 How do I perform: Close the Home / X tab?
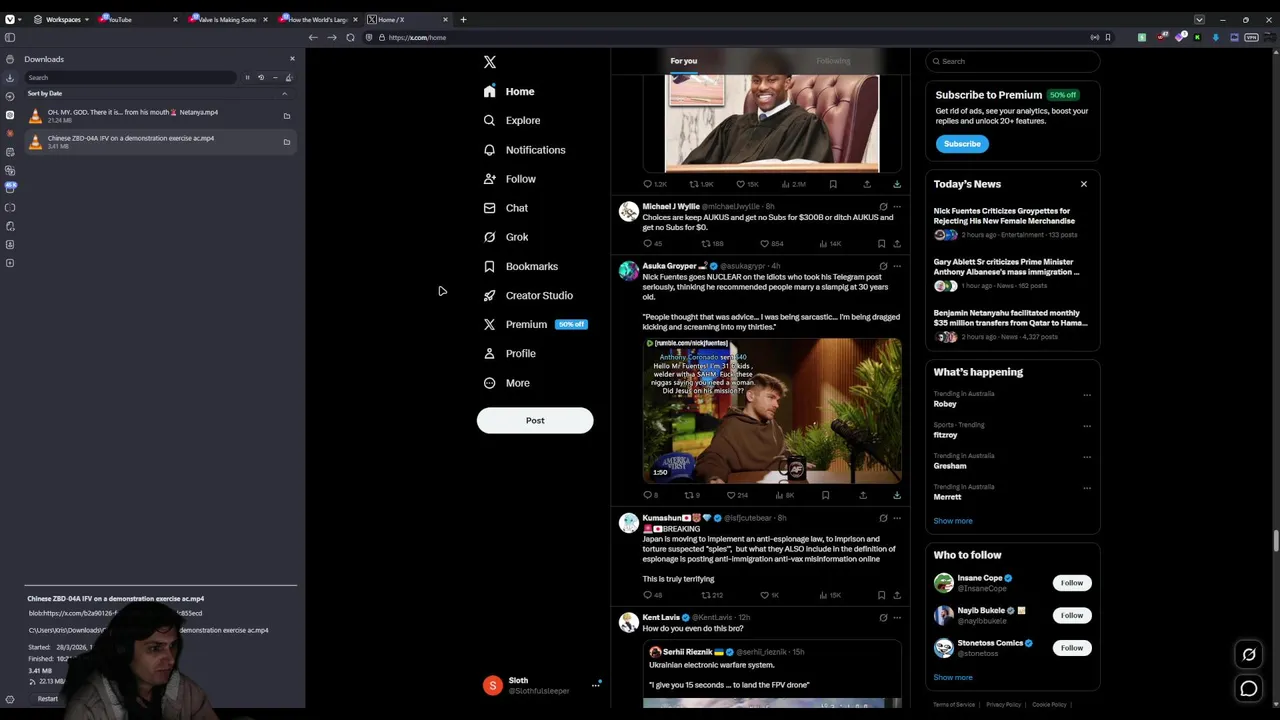pos(447,19)
